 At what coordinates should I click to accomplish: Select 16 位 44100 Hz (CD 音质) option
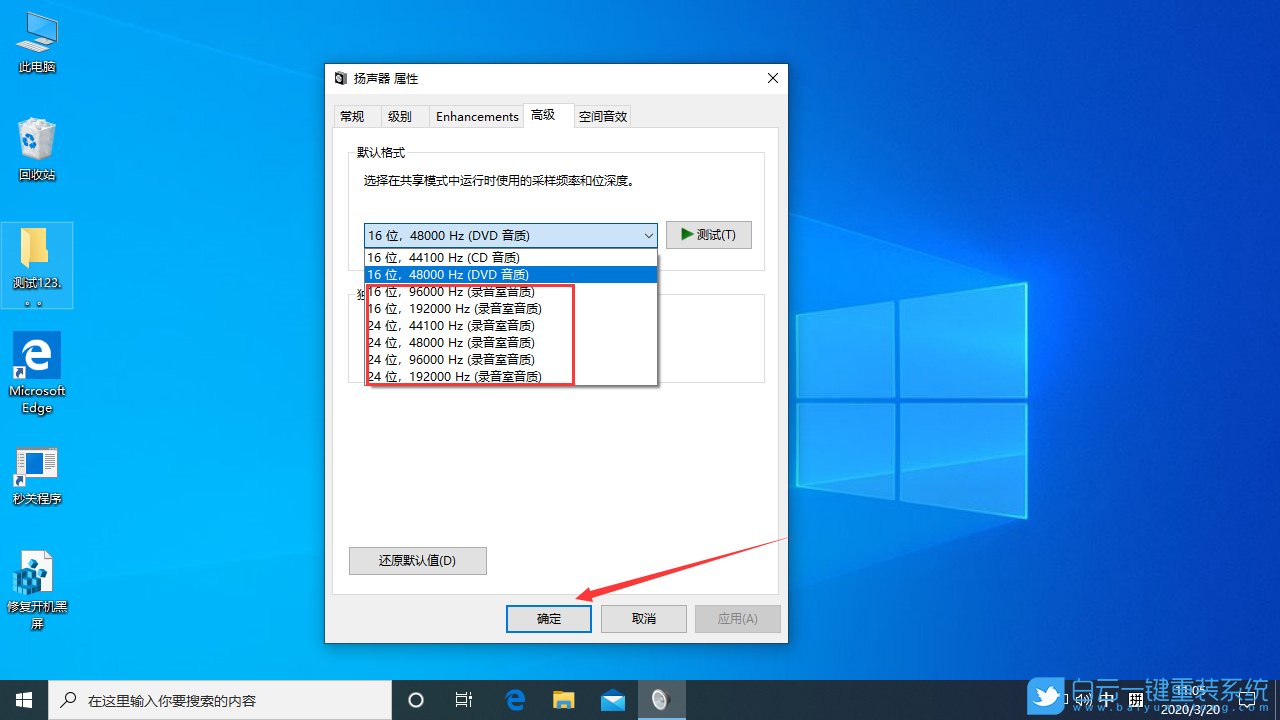pos(445,257)
